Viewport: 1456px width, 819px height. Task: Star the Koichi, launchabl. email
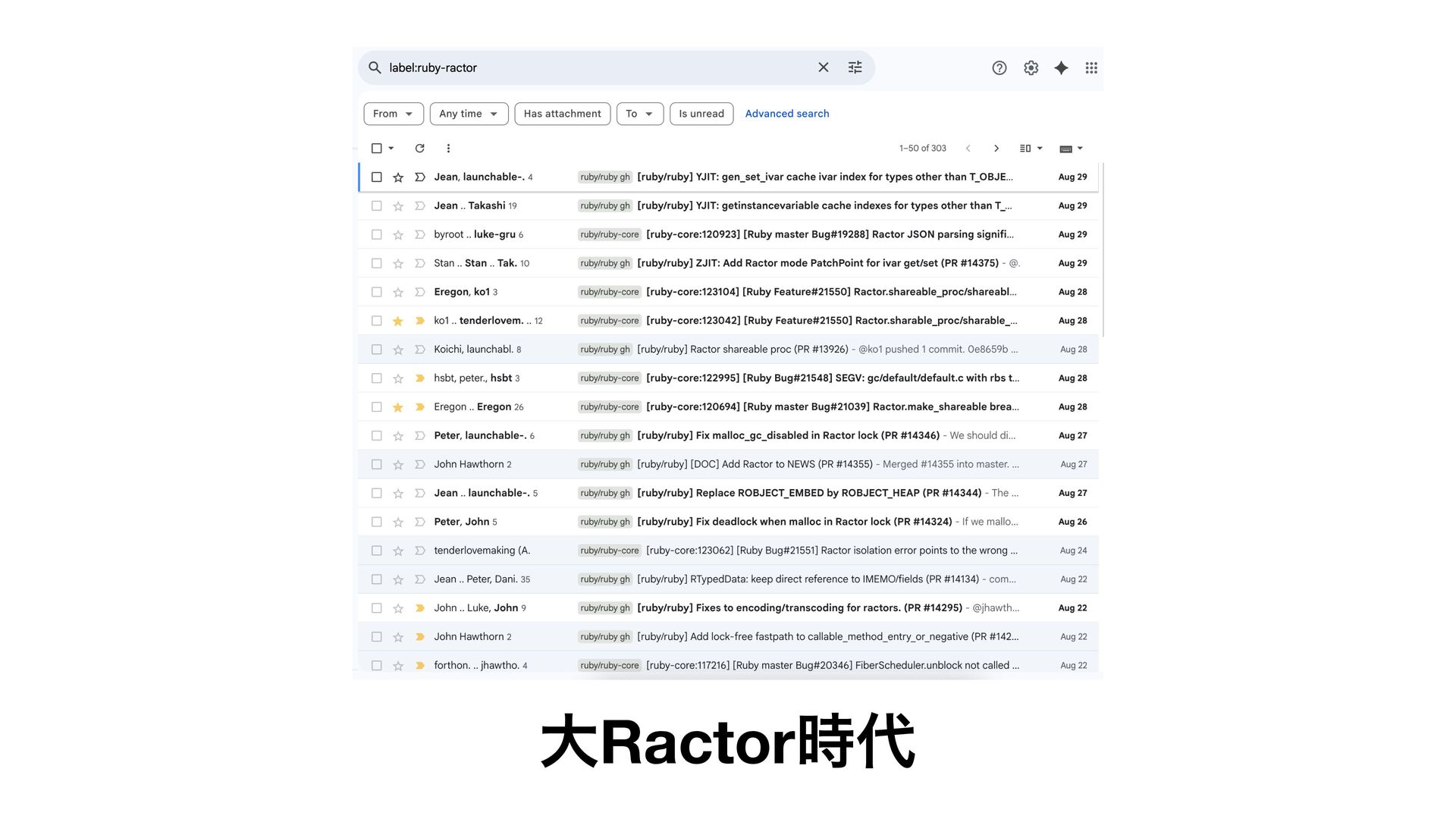pyautogui.click(x=398, y=350)
